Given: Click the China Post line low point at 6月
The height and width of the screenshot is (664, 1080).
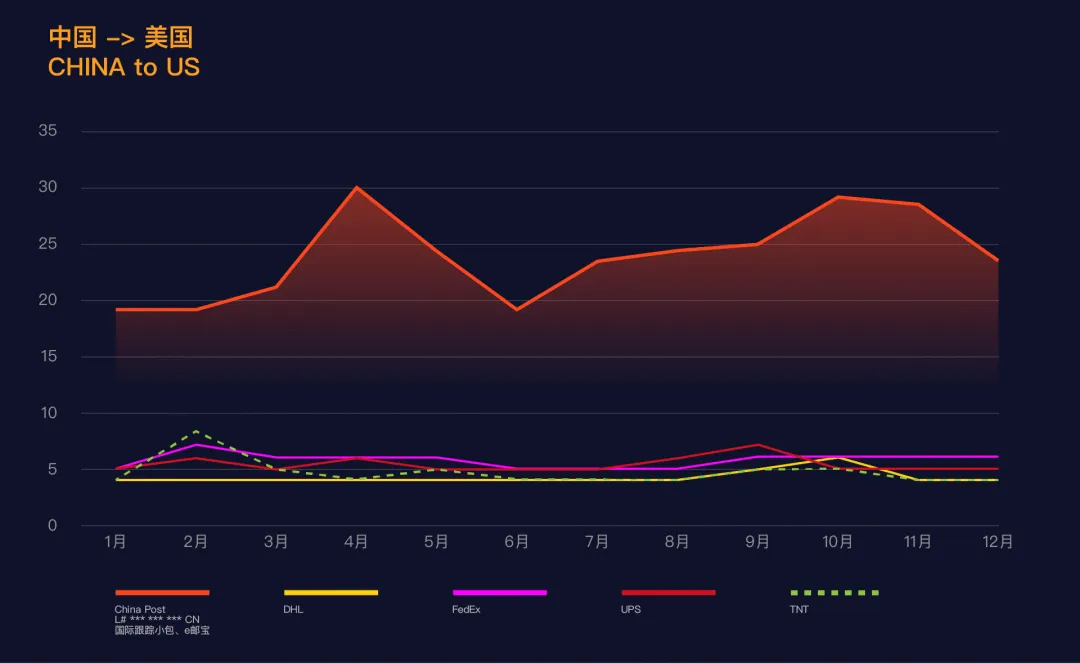Looking at the screenshot, I should (x=517, y=309).
